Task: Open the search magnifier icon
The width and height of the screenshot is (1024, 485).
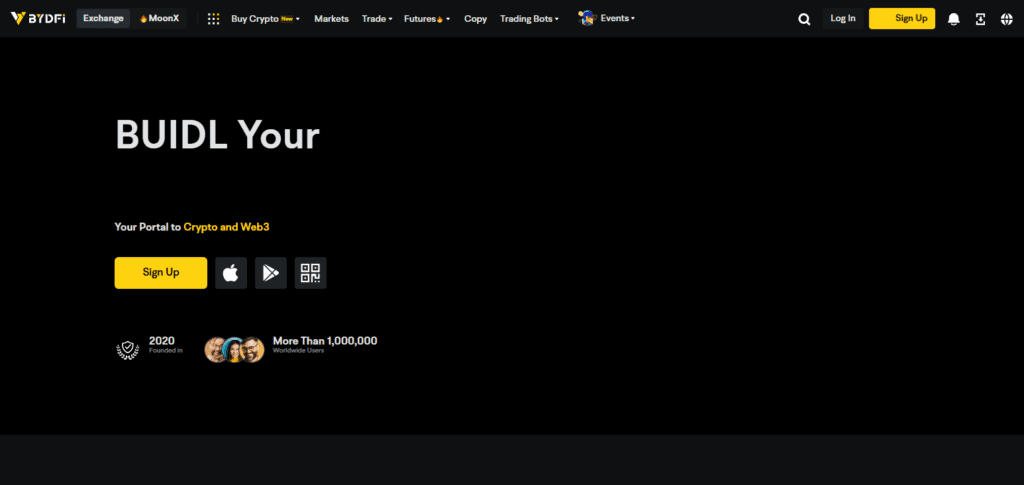Action: [804, 19]
